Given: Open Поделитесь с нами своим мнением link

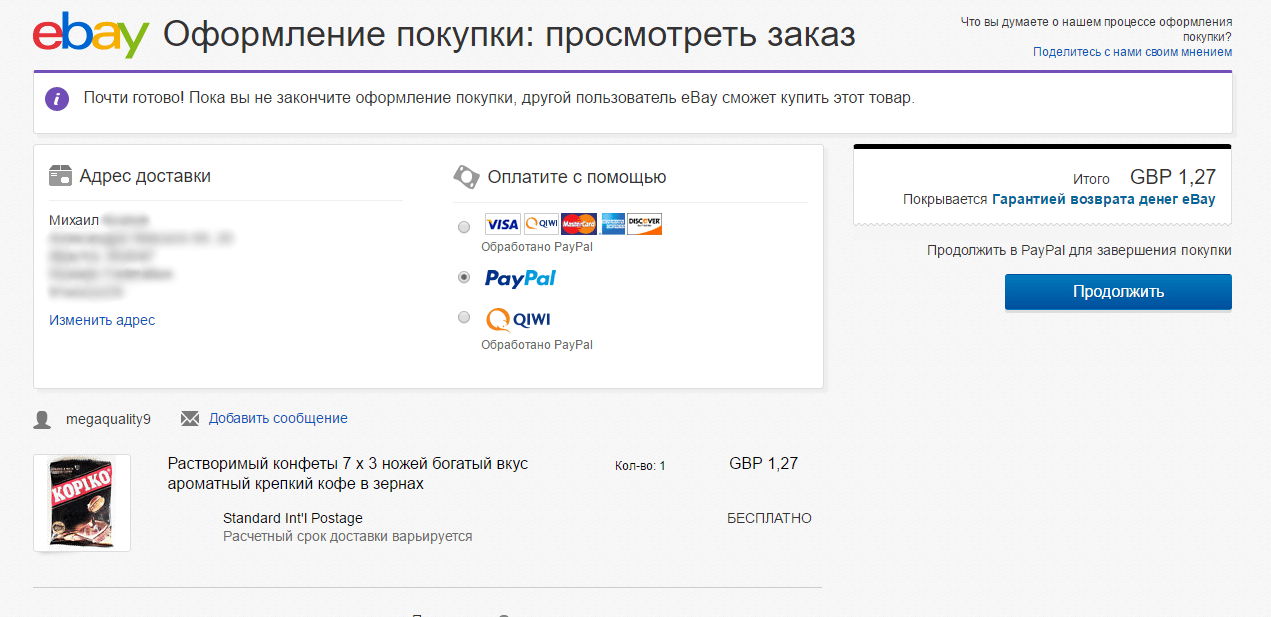Looking at the screenshot, I should click(1132, 52).
